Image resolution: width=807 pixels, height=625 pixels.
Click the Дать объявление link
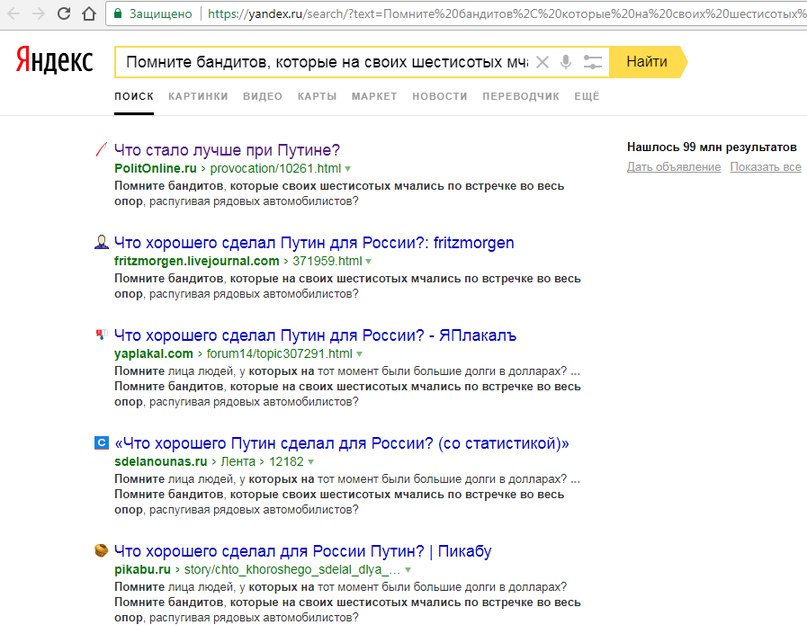pyautogui.click(x=674, y=167)
